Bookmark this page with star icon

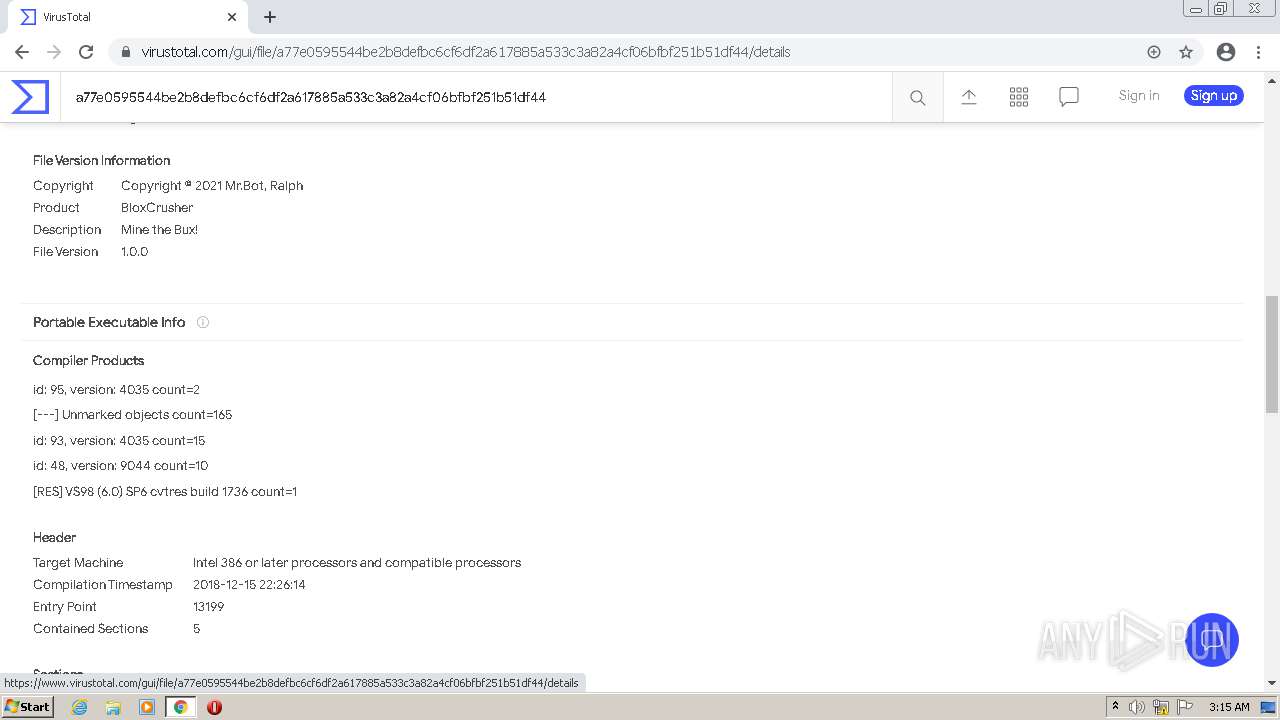click(1186, 52)
